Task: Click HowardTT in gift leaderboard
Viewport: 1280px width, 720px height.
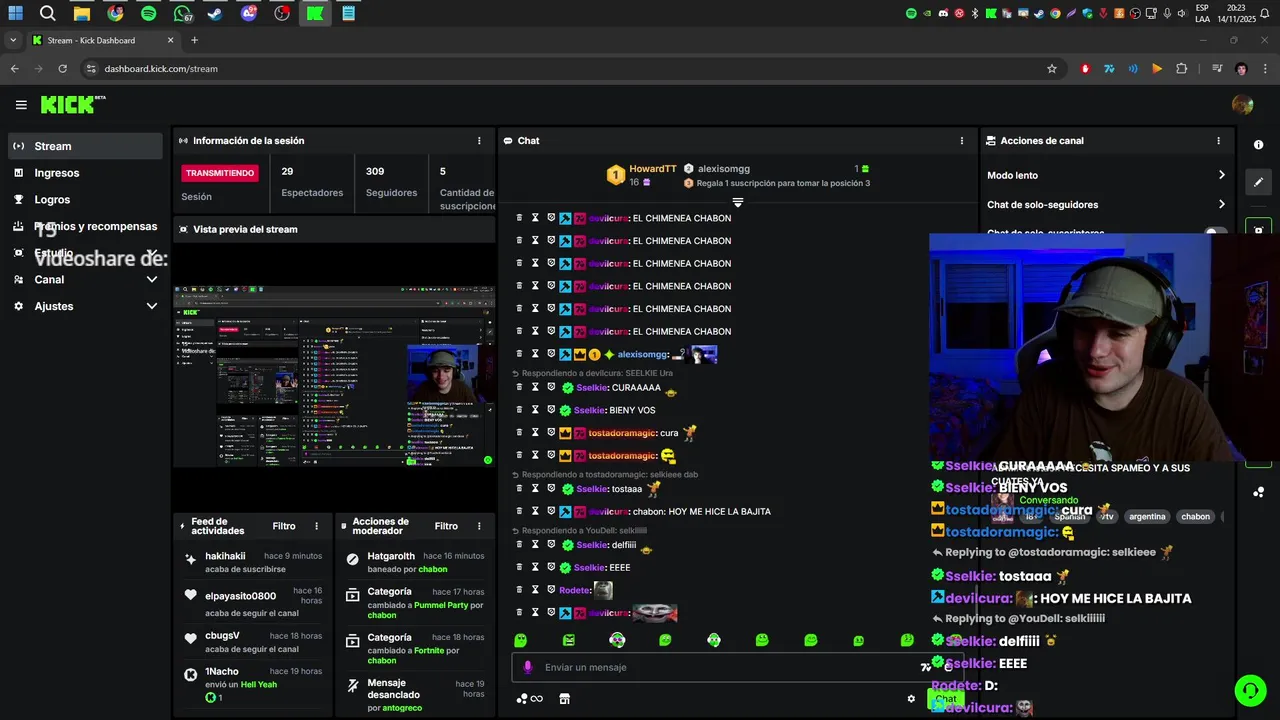Action: tap(652, 169)
